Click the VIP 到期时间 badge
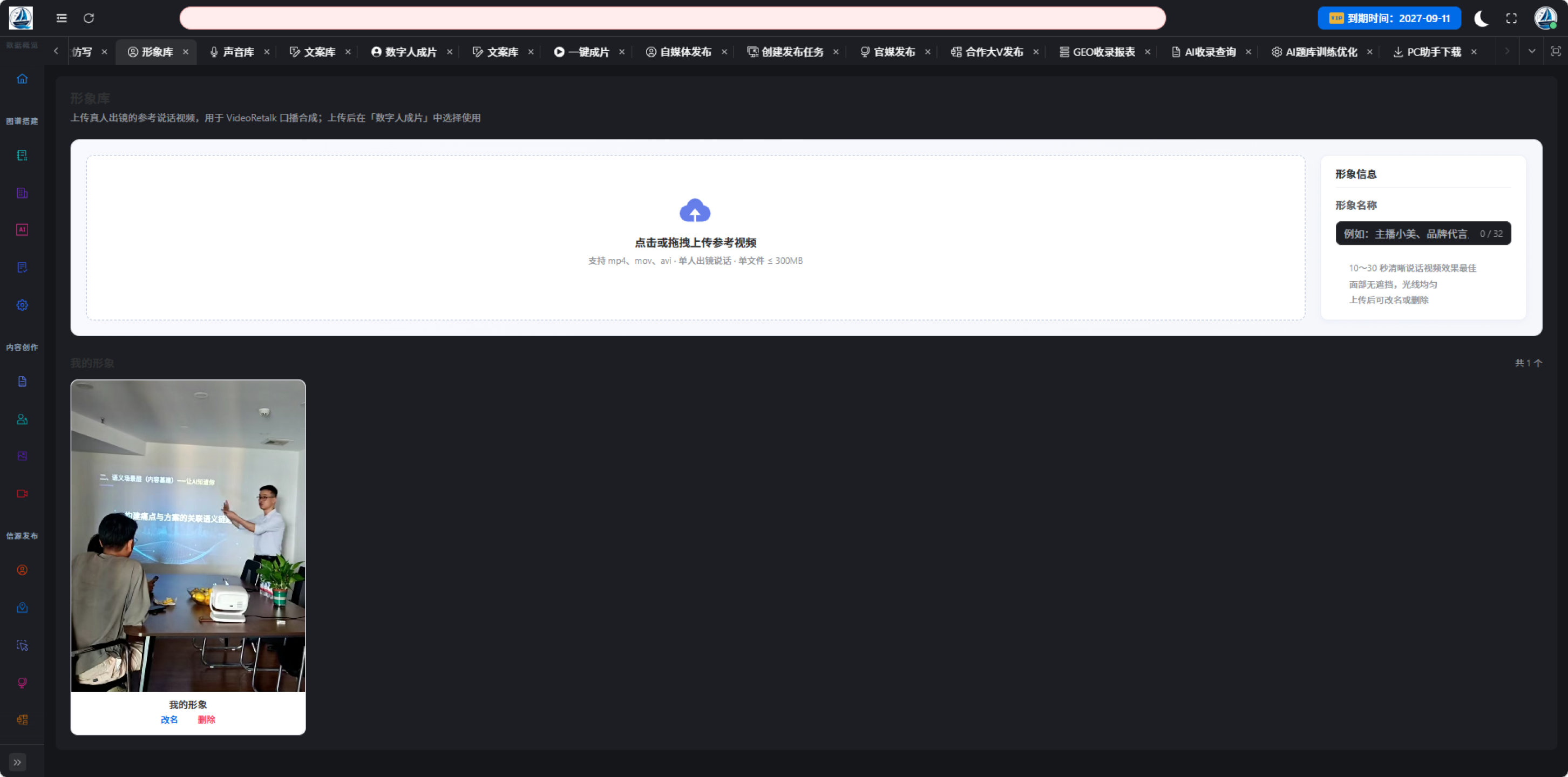This screenshot has height=777, width=1568. click(x=1389, y=18)
